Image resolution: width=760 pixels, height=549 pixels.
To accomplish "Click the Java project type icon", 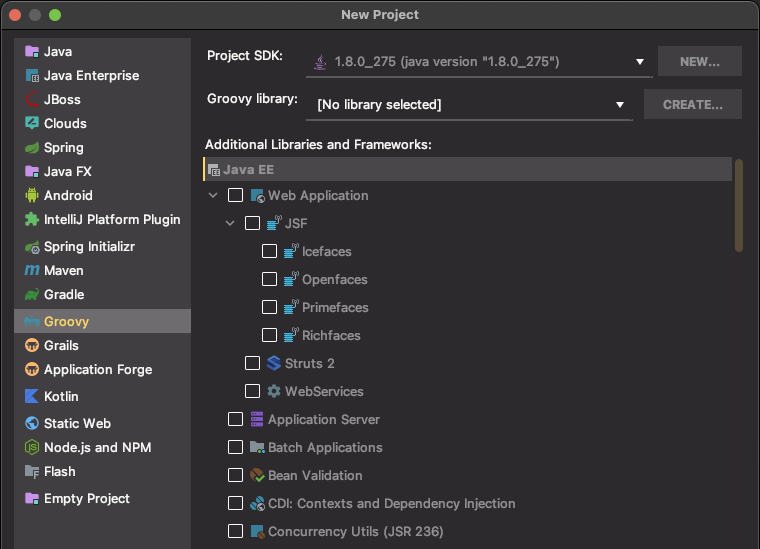I will pos(32,51).
